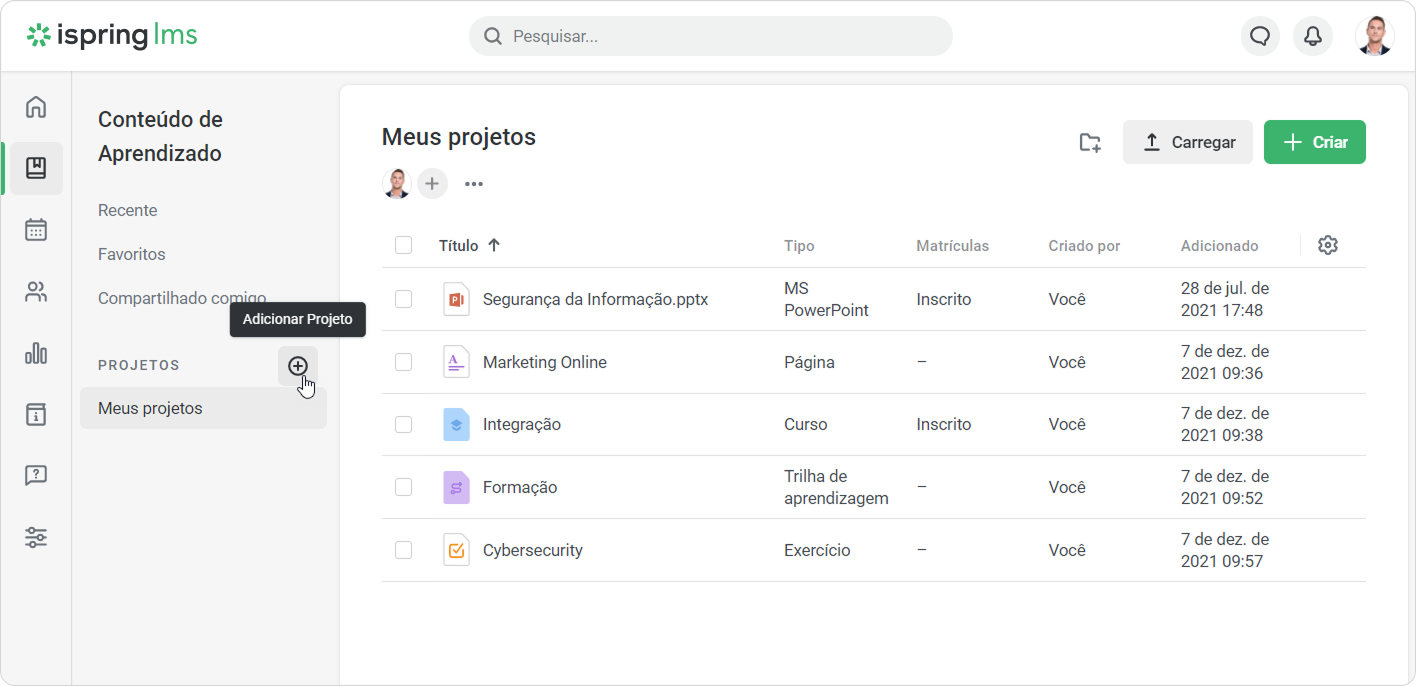Tick the checkbox for Marketing Online

pos(403,362)
